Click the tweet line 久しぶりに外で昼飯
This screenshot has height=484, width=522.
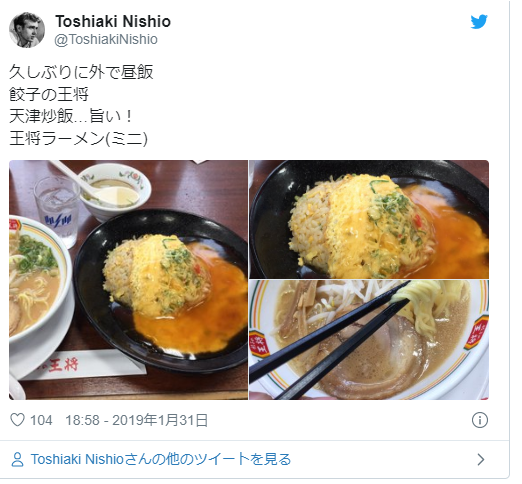pyautogui.click(x=81, y=72)
